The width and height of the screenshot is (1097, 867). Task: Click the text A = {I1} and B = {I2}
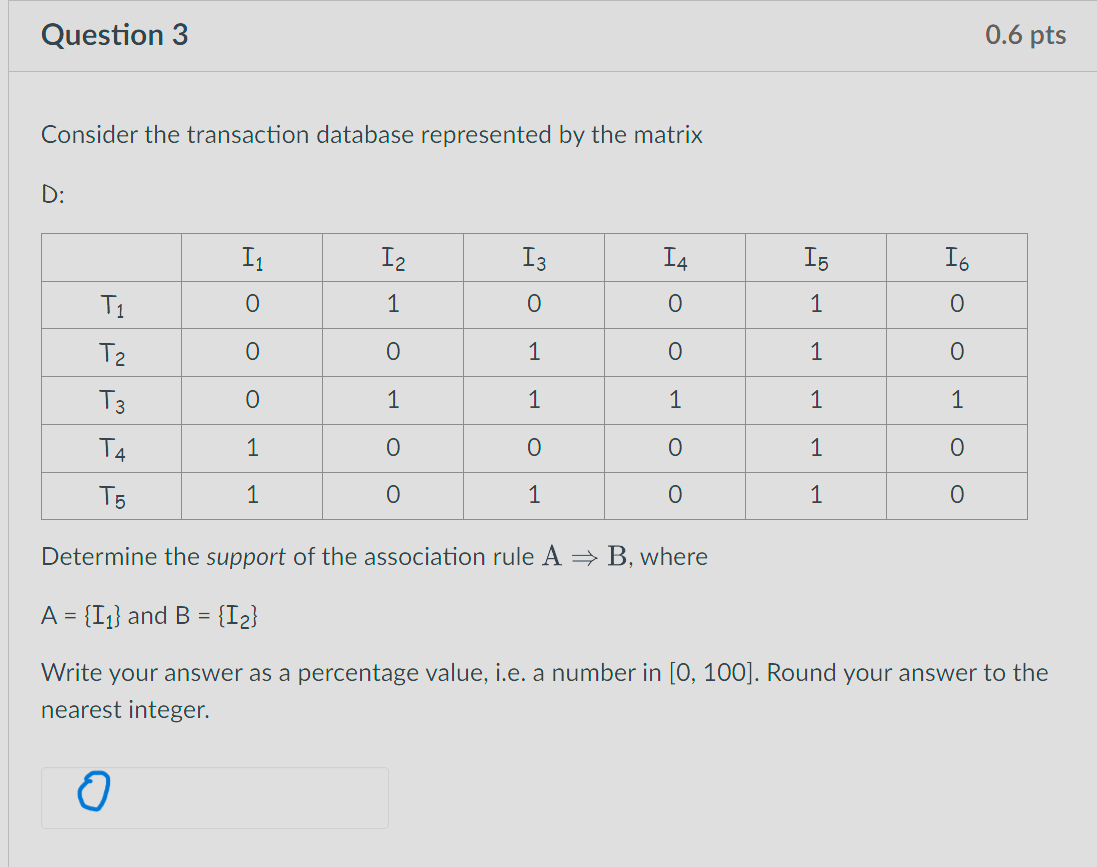[x=148, y=614]
